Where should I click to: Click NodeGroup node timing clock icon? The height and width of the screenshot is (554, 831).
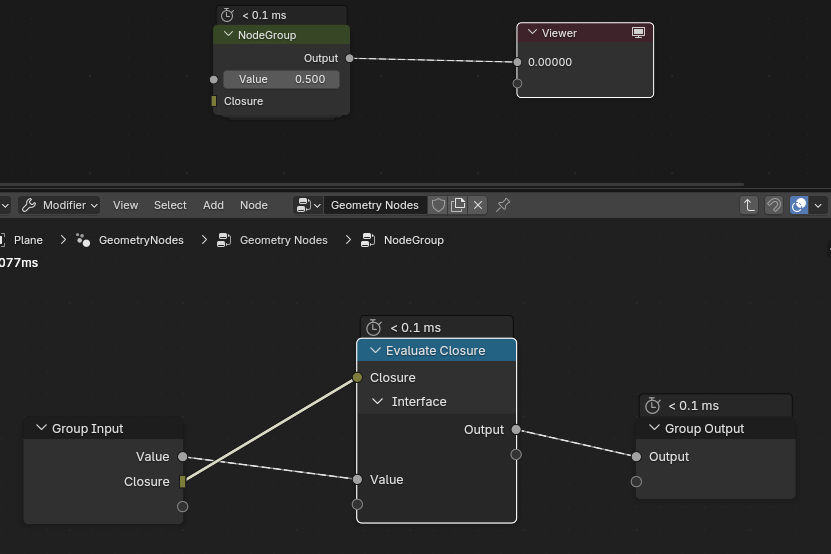227,15
